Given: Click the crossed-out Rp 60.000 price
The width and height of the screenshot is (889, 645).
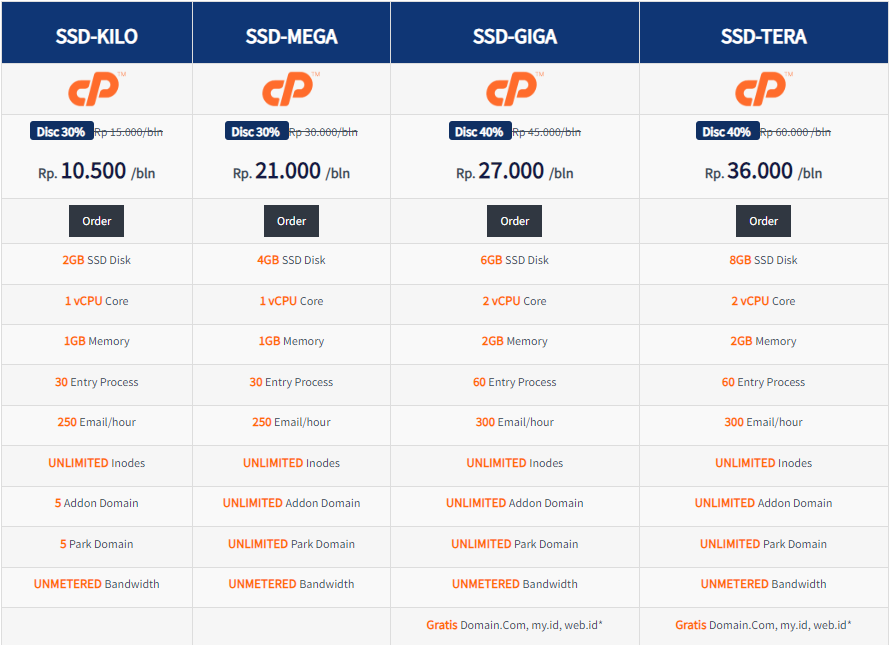Looking at the screenshot, I should tap(790, 130).
